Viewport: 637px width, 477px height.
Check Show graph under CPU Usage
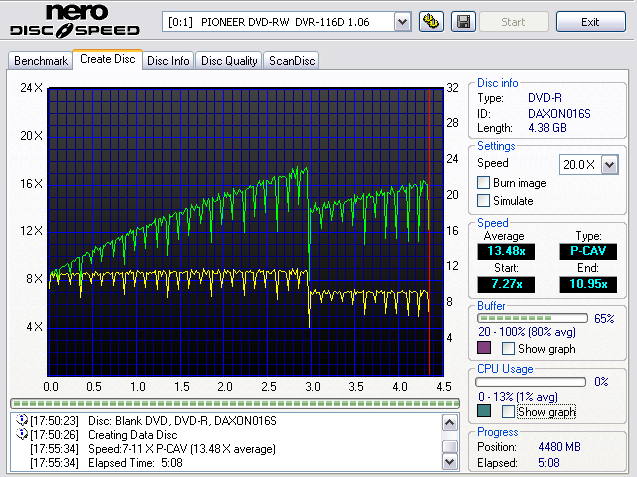click(509, 412)
